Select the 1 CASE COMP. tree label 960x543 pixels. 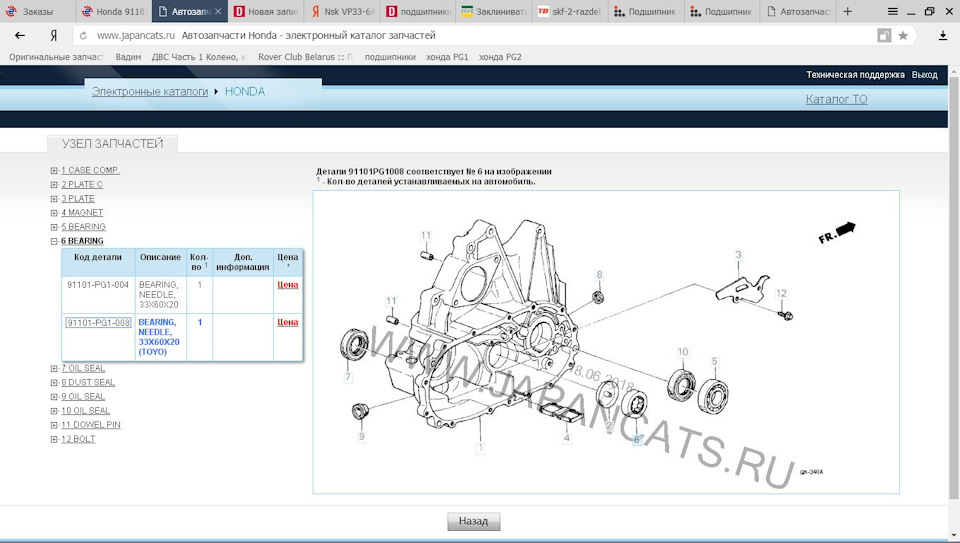click(90, 170)
